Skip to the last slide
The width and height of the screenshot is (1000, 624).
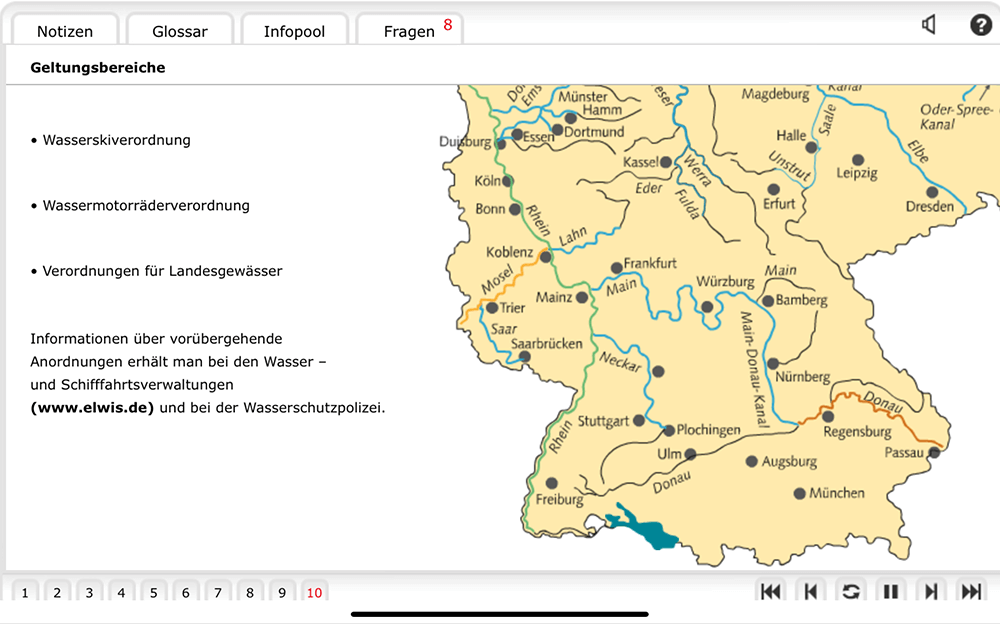click(x=970, y=592)
